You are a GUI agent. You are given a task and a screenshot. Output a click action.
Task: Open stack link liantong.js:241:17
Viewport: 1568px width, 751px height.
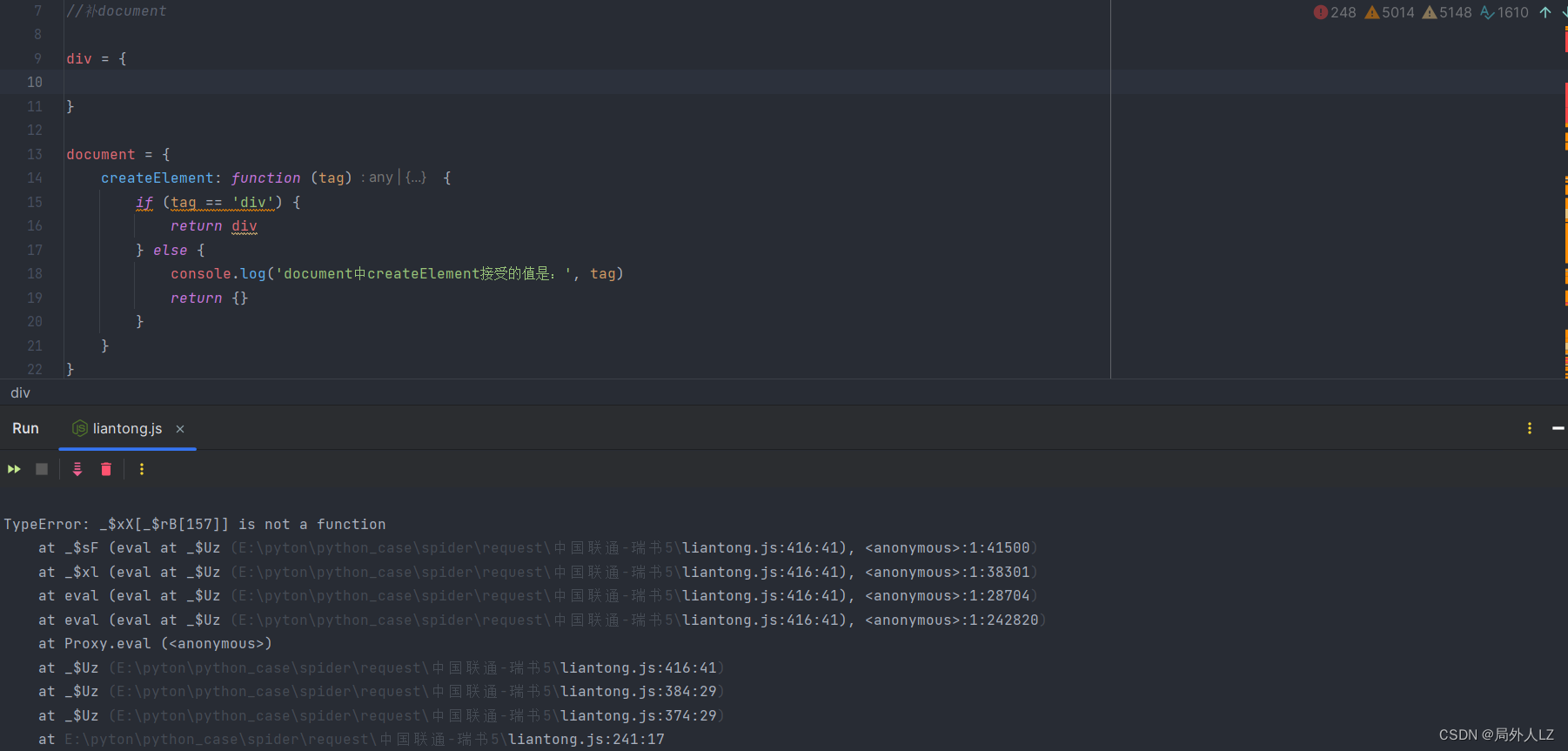click(586, 740)
